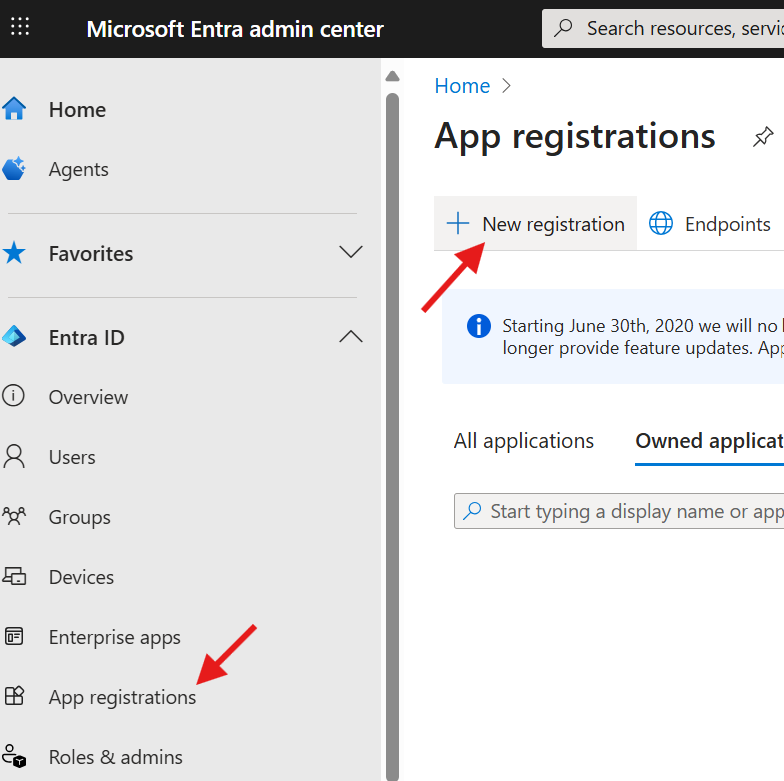This screenshot has height=781, width=784.
Task: Click the Home house icon in sidebar
Action: tap(14, 110)
